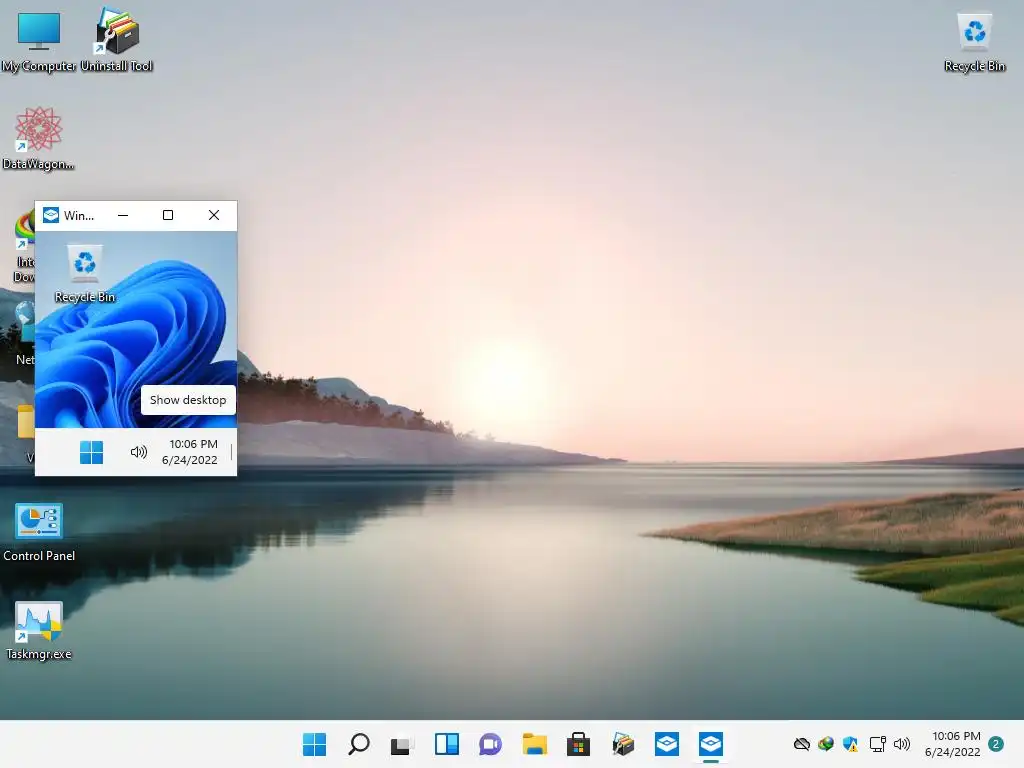The width and height of the screenshot is (1024, 768).
Task: Select Recycle Bin inside the Sandbox window
Action: 85,274
